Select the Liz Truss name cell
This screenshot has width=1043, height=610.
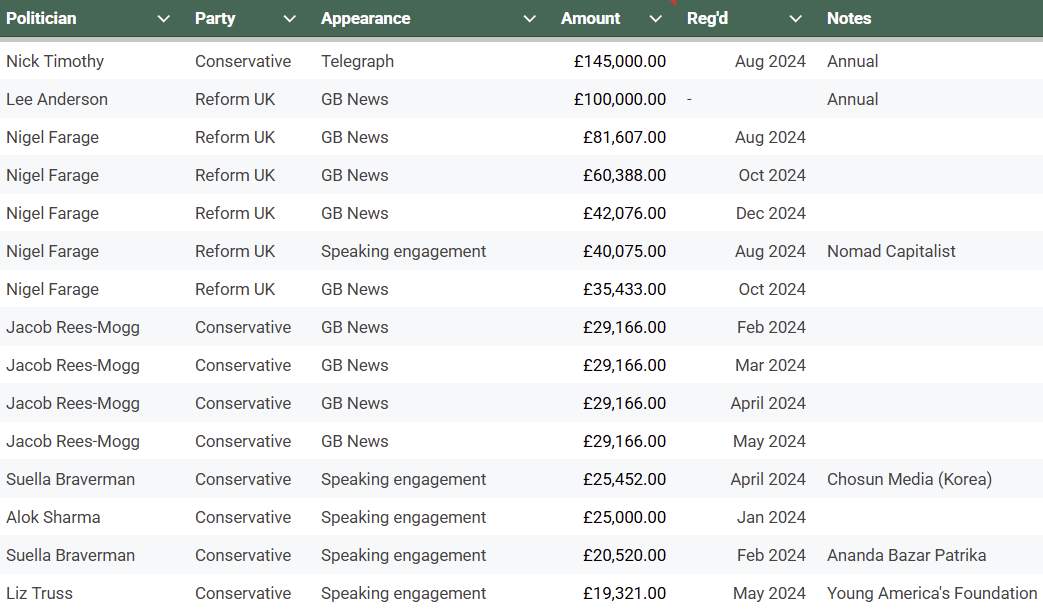click(39, 593)
